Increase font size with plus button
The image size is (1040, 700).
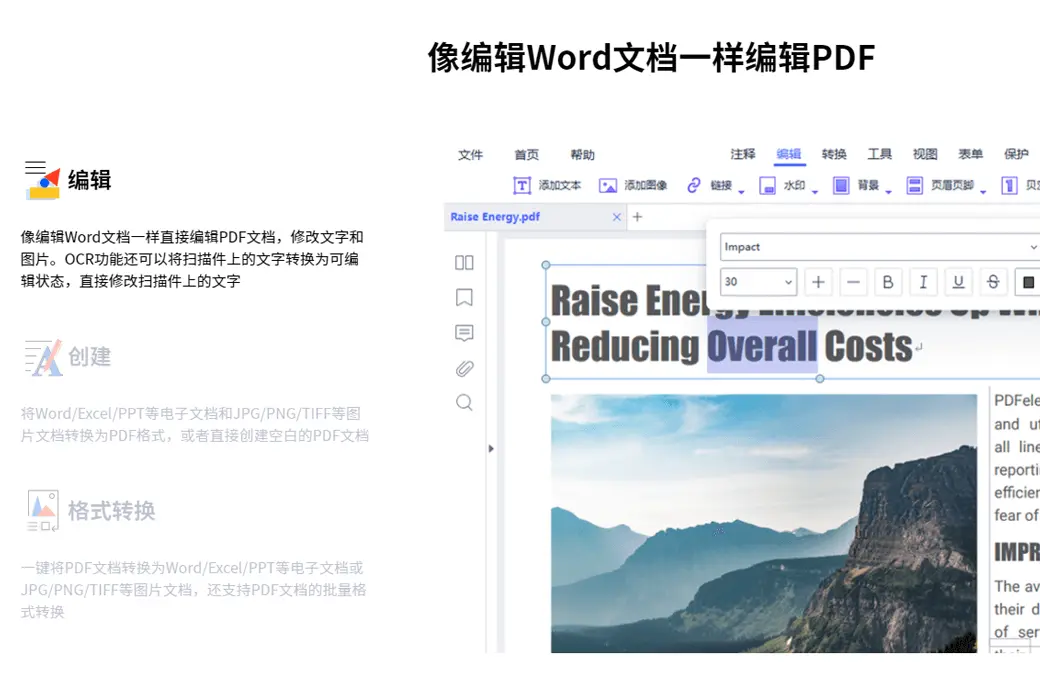pos(818,282)
